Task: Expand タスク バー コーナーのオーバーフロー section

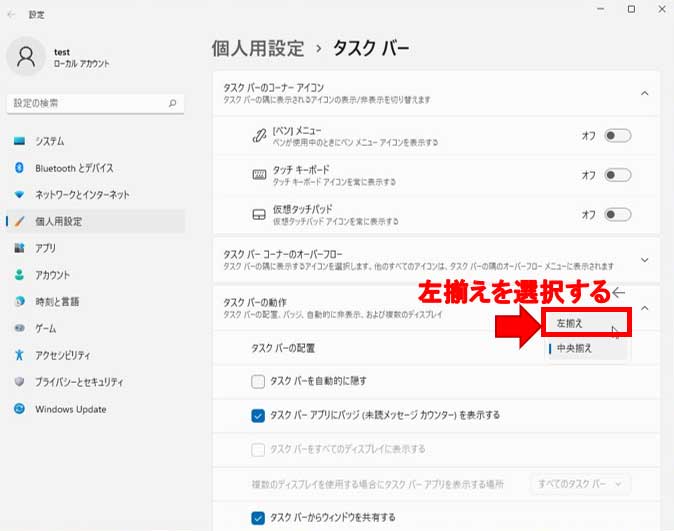Action: point(644,259)
